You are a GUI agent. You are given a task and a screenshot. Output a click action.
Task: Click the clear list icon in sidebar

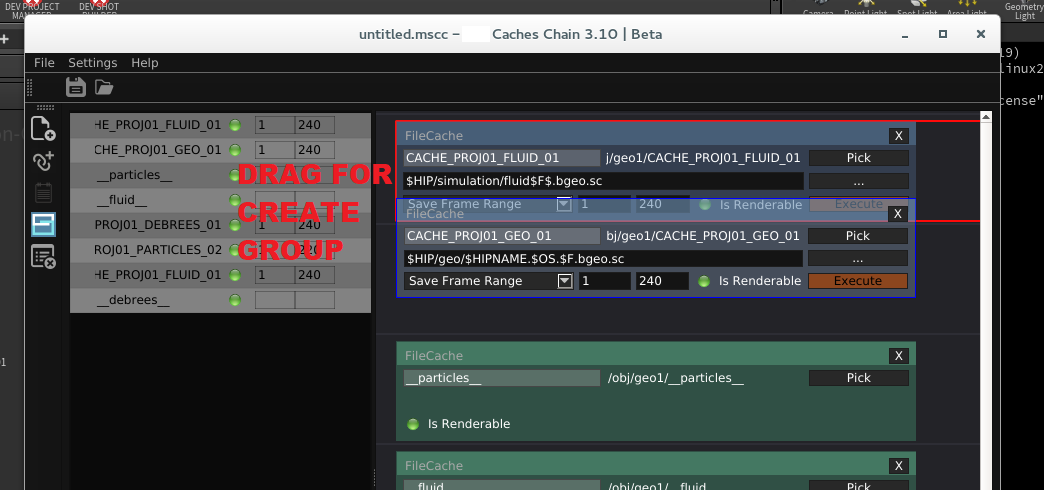pos(42,256)
